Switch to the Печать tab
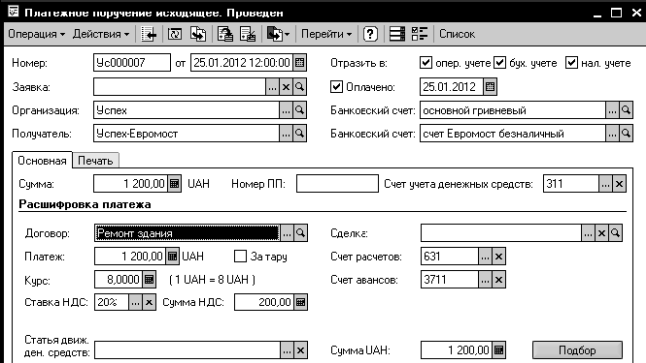646x363 pixels. pyautogui.click(x=96, y=161)
